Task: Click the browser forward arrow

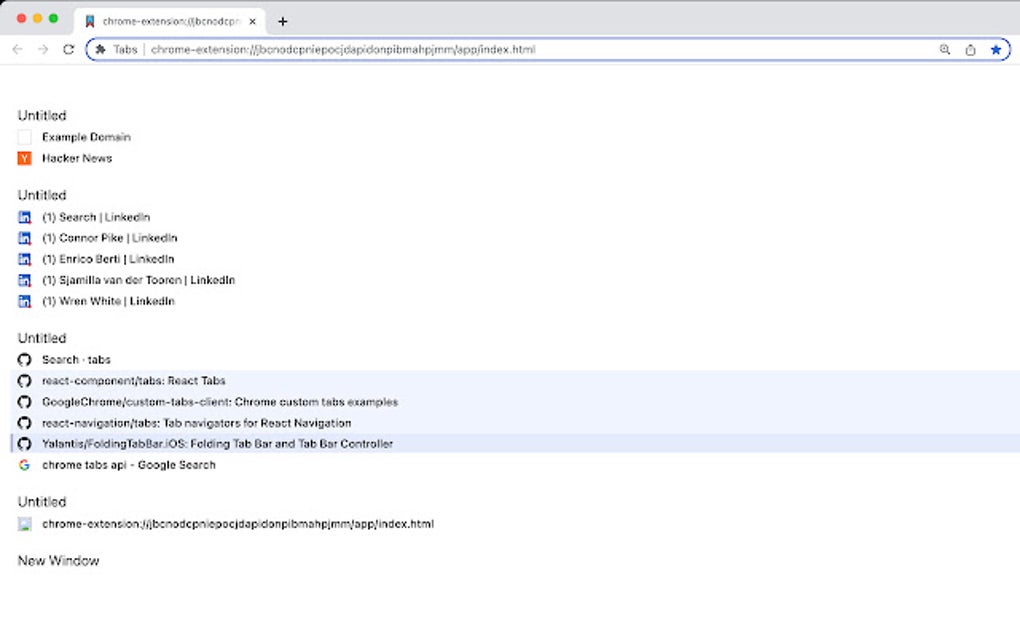Action: point(43,49)
